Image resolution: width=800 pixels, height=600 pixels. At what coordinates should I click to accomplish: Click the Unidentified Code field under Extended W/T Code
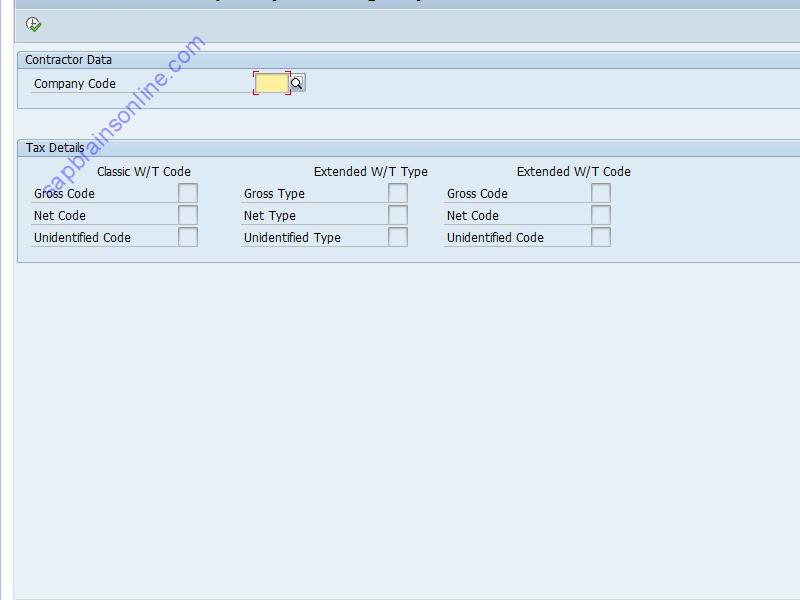point(600,237)
